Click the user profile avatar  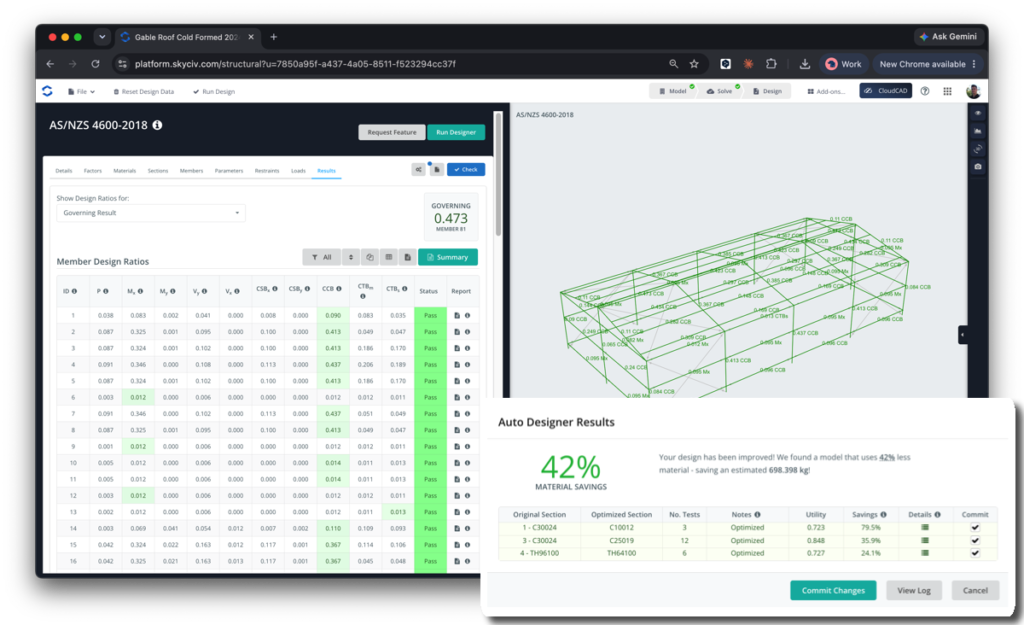pos(973,91)
